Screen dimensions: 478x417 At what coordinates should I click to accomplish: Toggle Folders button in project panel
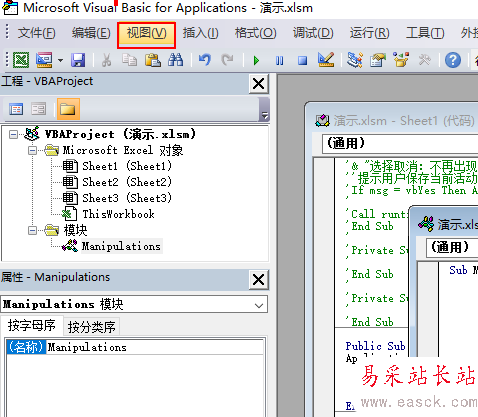coord(68,109)
